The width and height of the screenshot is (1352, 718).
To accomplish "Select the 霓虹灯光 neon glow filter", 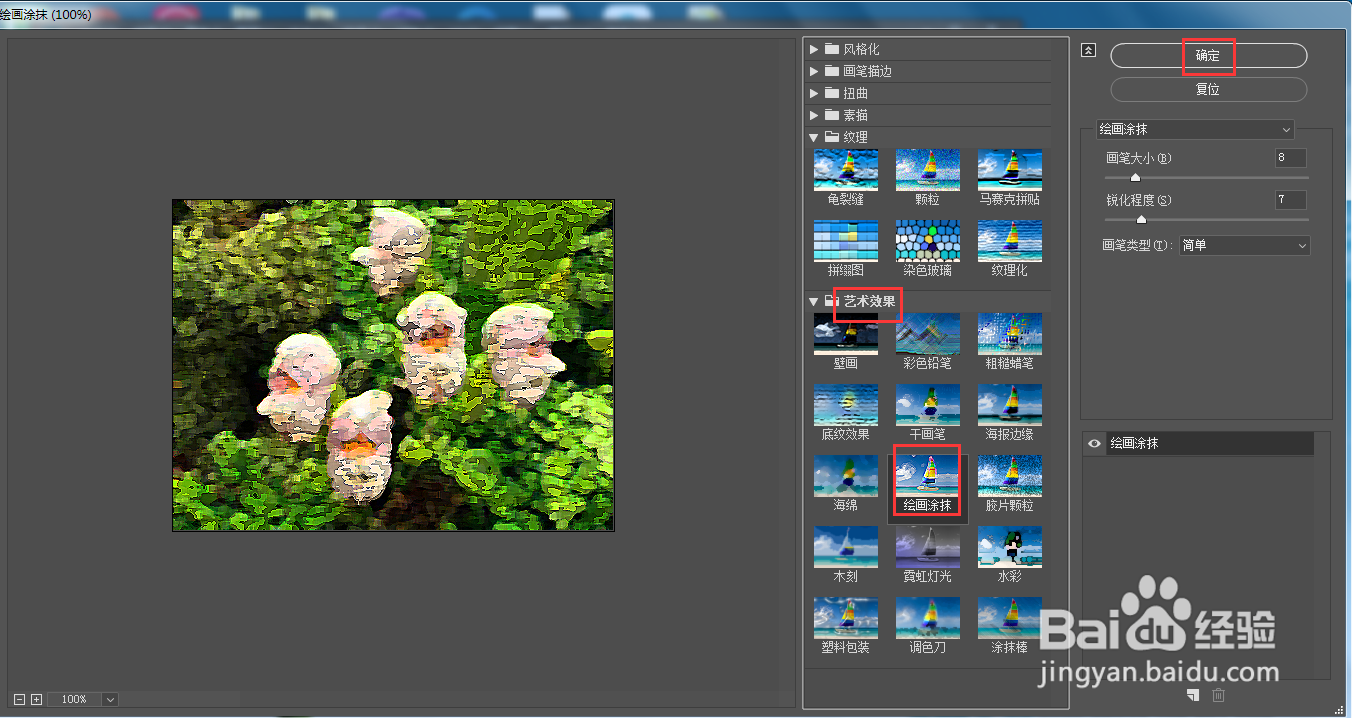I will 928,547.
